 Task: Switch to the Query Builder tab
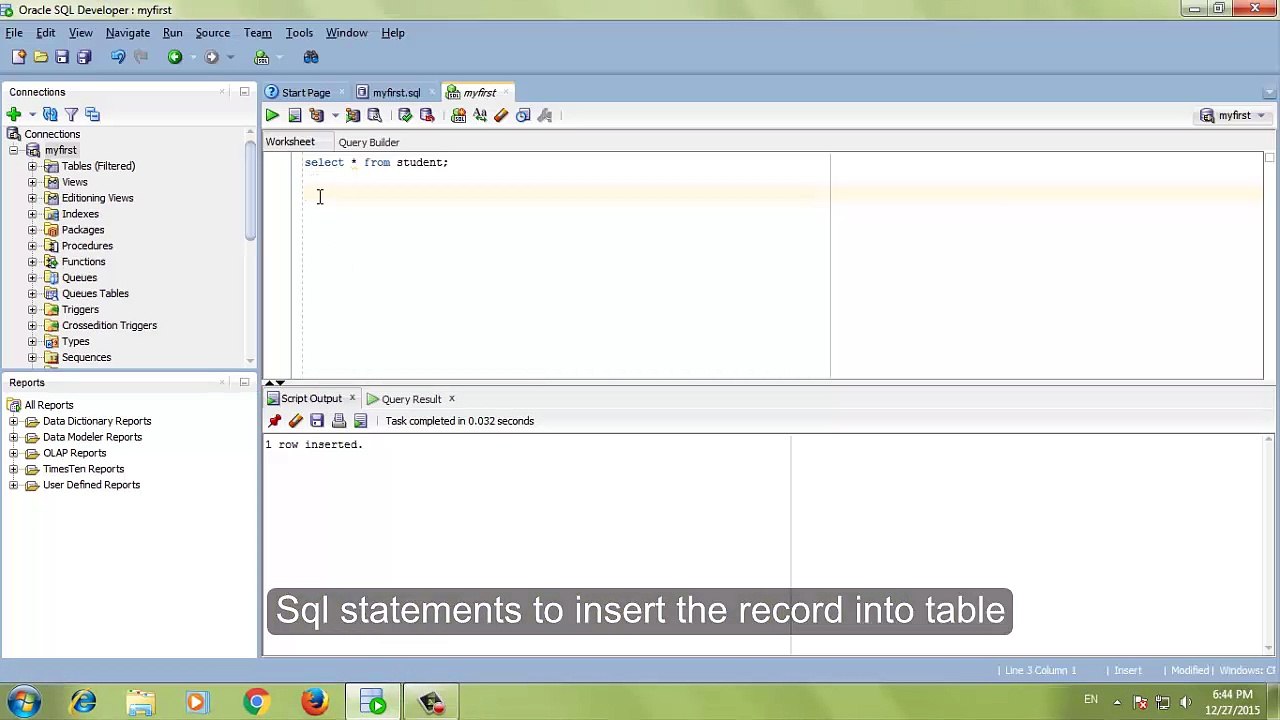368,142
